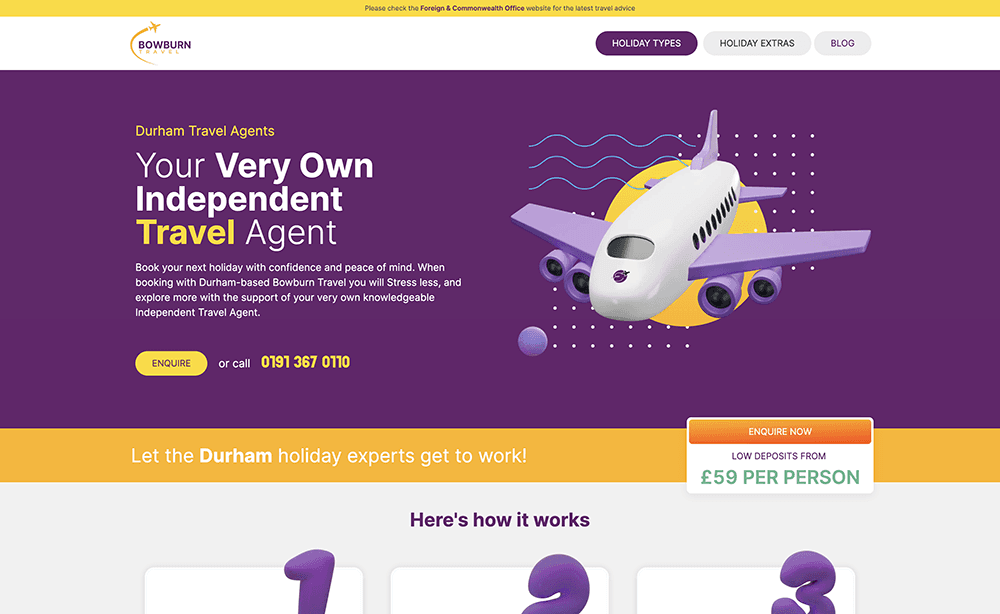
Task: Click the Durham Travel Agents subtitle
Action: tap(205, 131)
